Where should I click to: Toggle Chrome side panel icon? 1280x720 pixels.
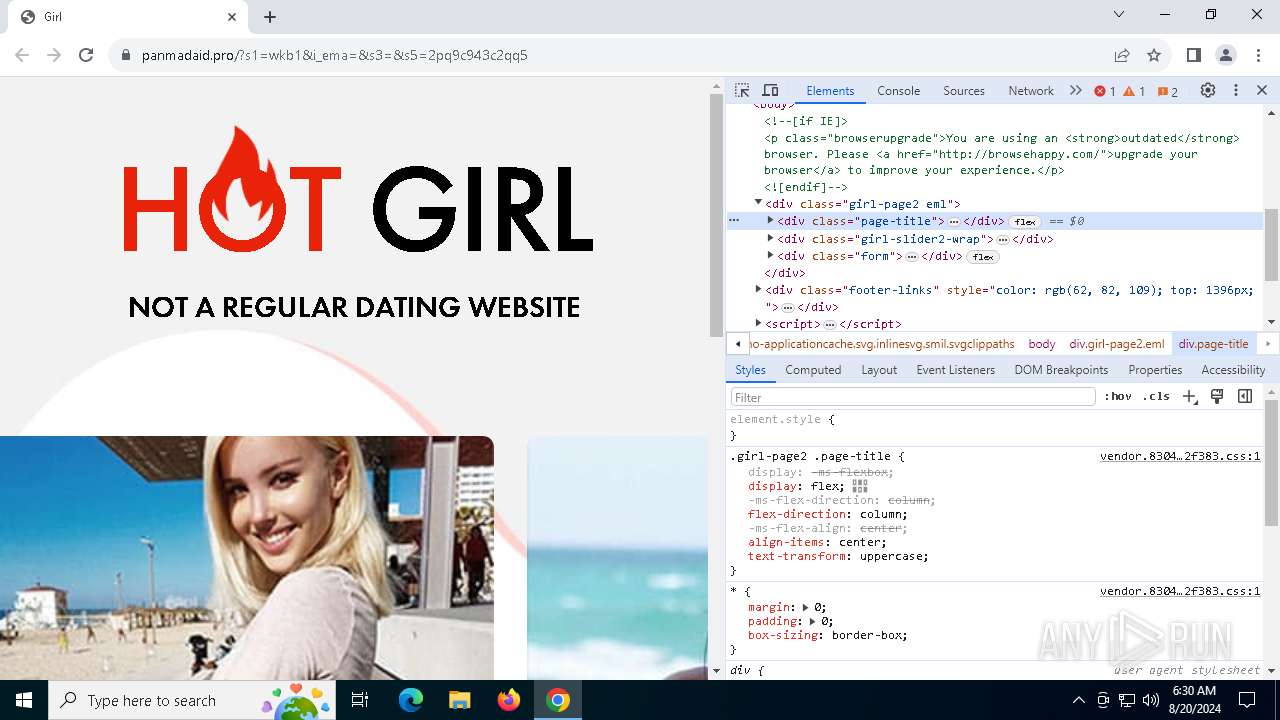click(x=1194, y=55)
